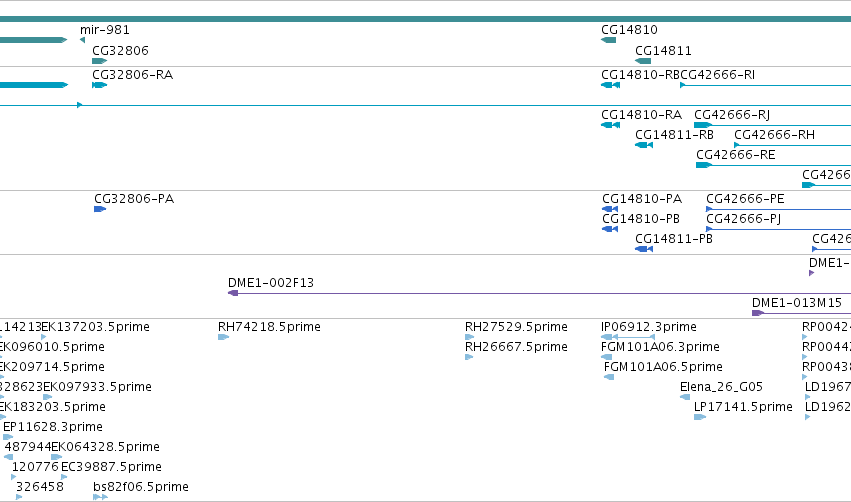851x502 pixels.
Task: Click the CG14810-PB protein label
Action: pyautogui.click(x=641, y=219)
